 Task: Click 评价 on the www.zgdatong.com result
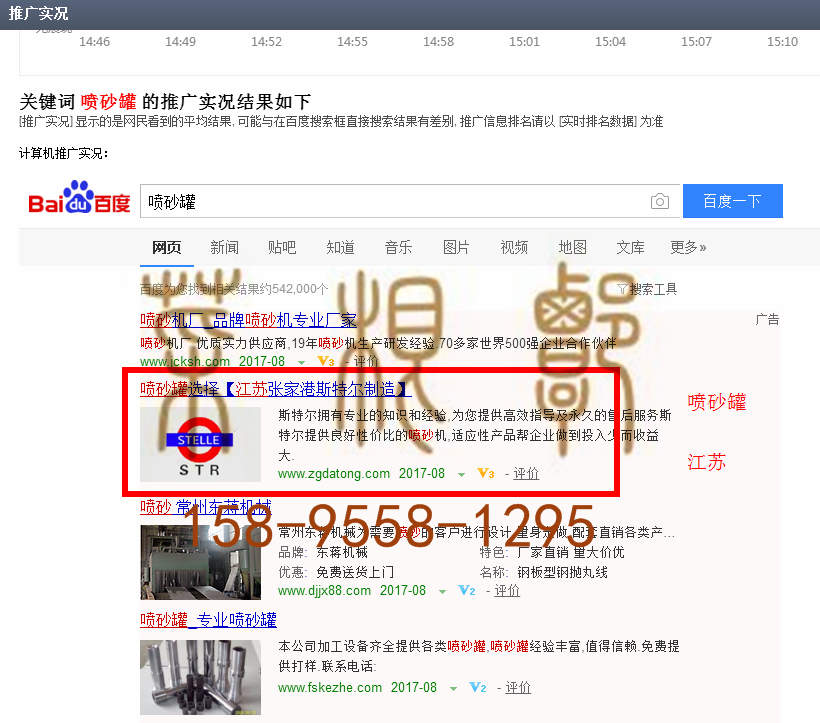click(x=526, y=474)
